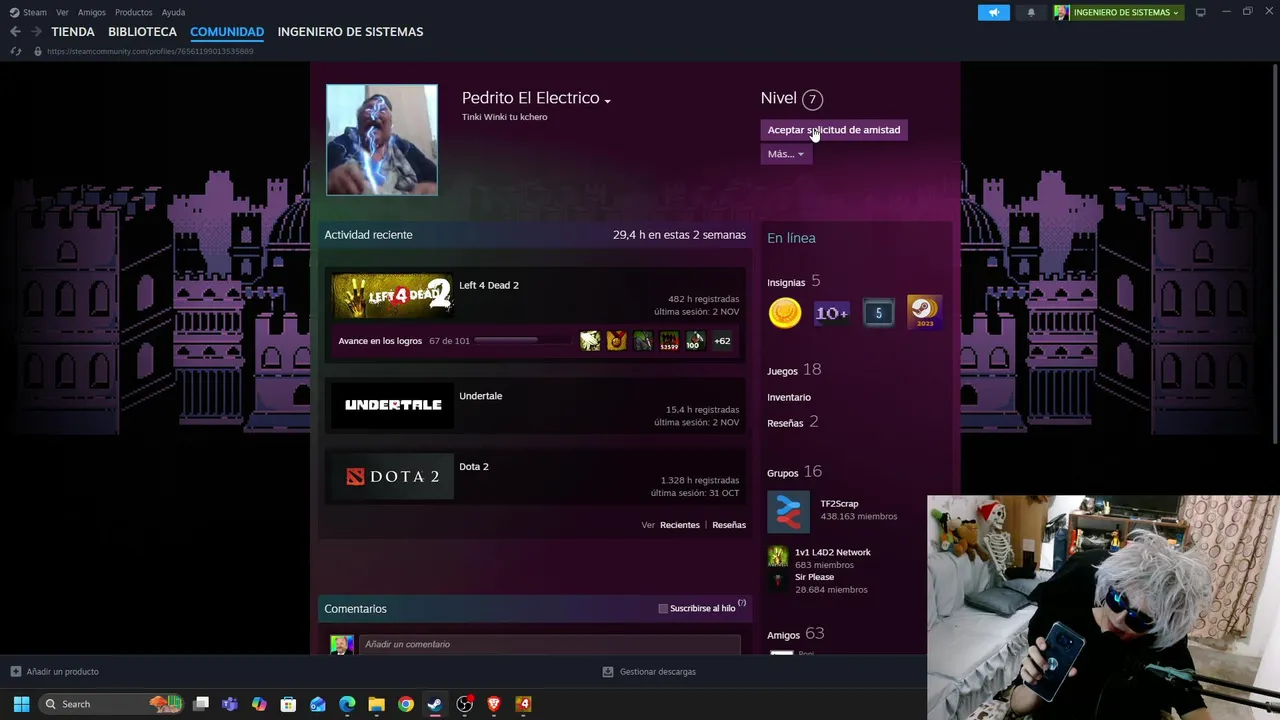View the gold coin badge
The height and width of the screenshot is (720, 1280).
(x=785, y=313)
